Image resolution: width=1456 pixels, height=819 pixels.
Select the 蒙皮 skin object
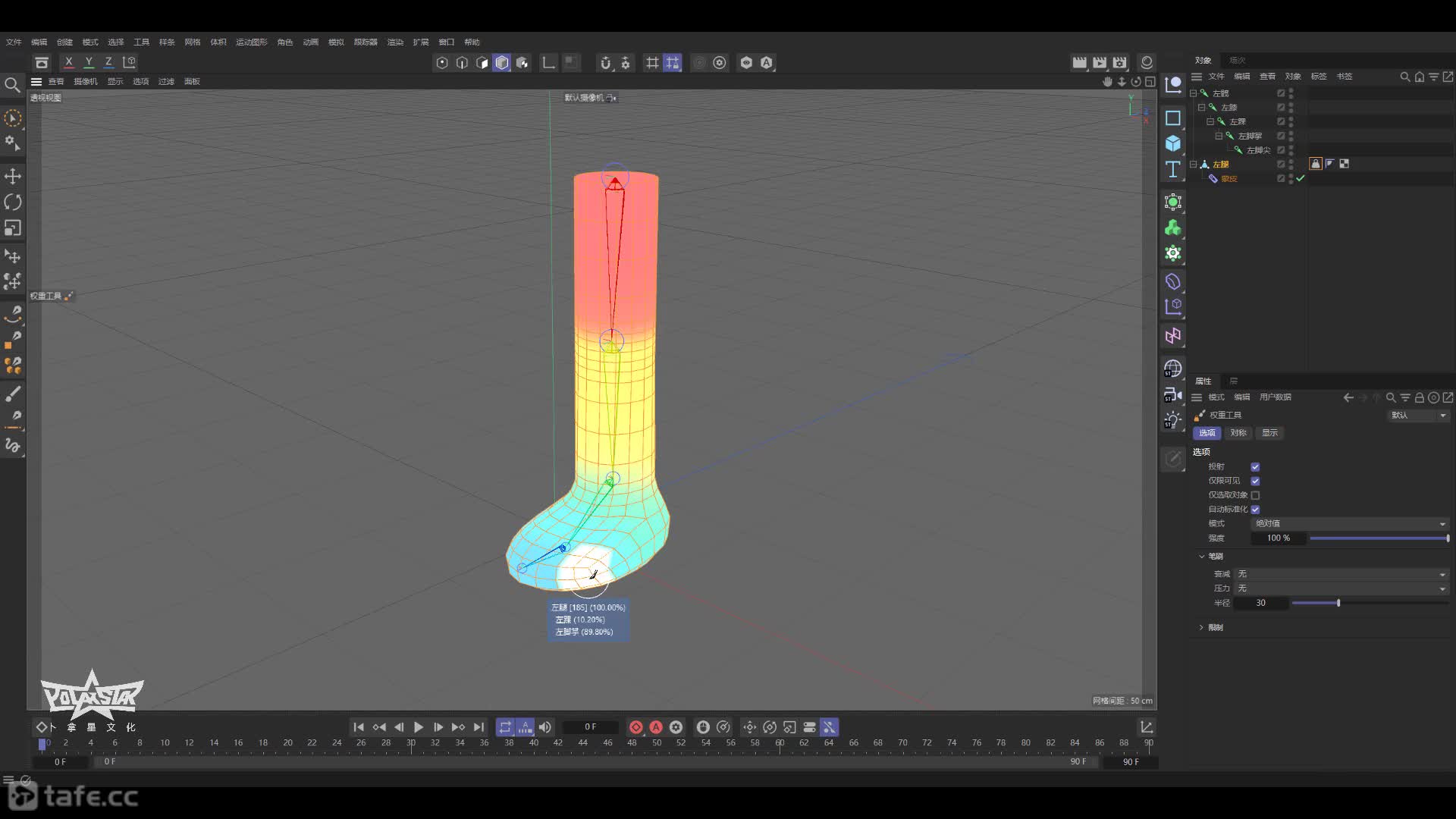point(1228,179)
